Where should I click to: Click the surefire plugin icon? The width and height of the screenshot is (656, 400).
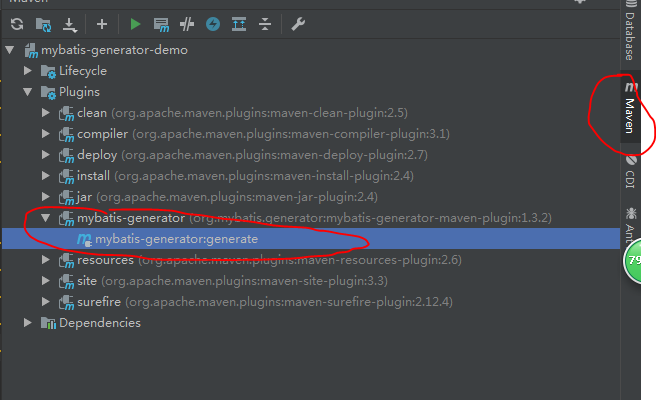[x=66, y=302]
